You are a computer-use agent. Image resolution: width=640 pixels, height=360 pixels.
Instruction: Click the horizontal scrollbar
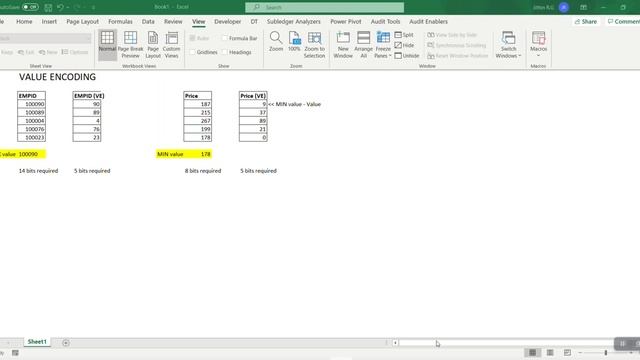coord(506,343)
